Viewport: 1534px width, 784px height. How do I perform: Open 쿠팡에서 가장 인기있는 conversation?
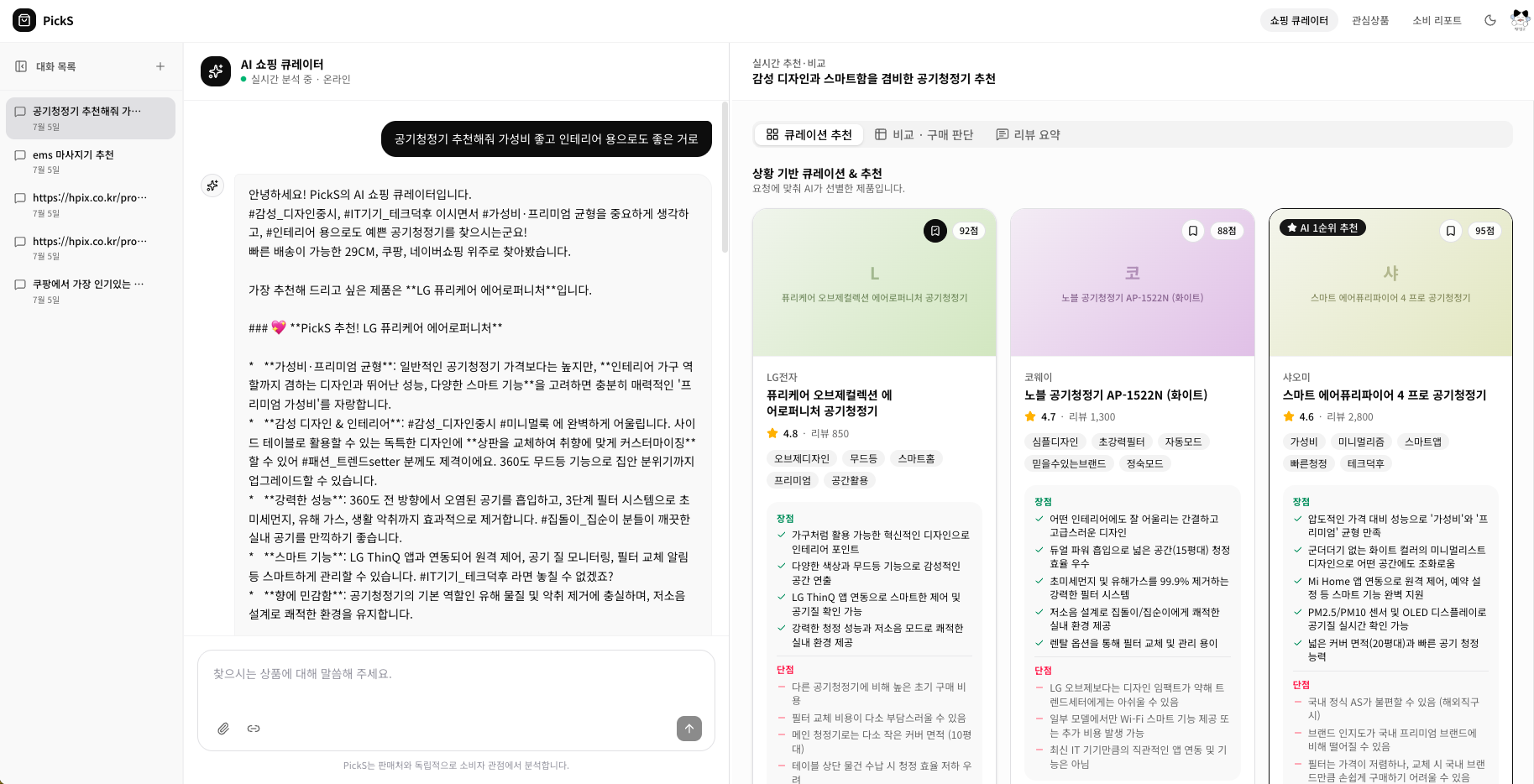91,291
